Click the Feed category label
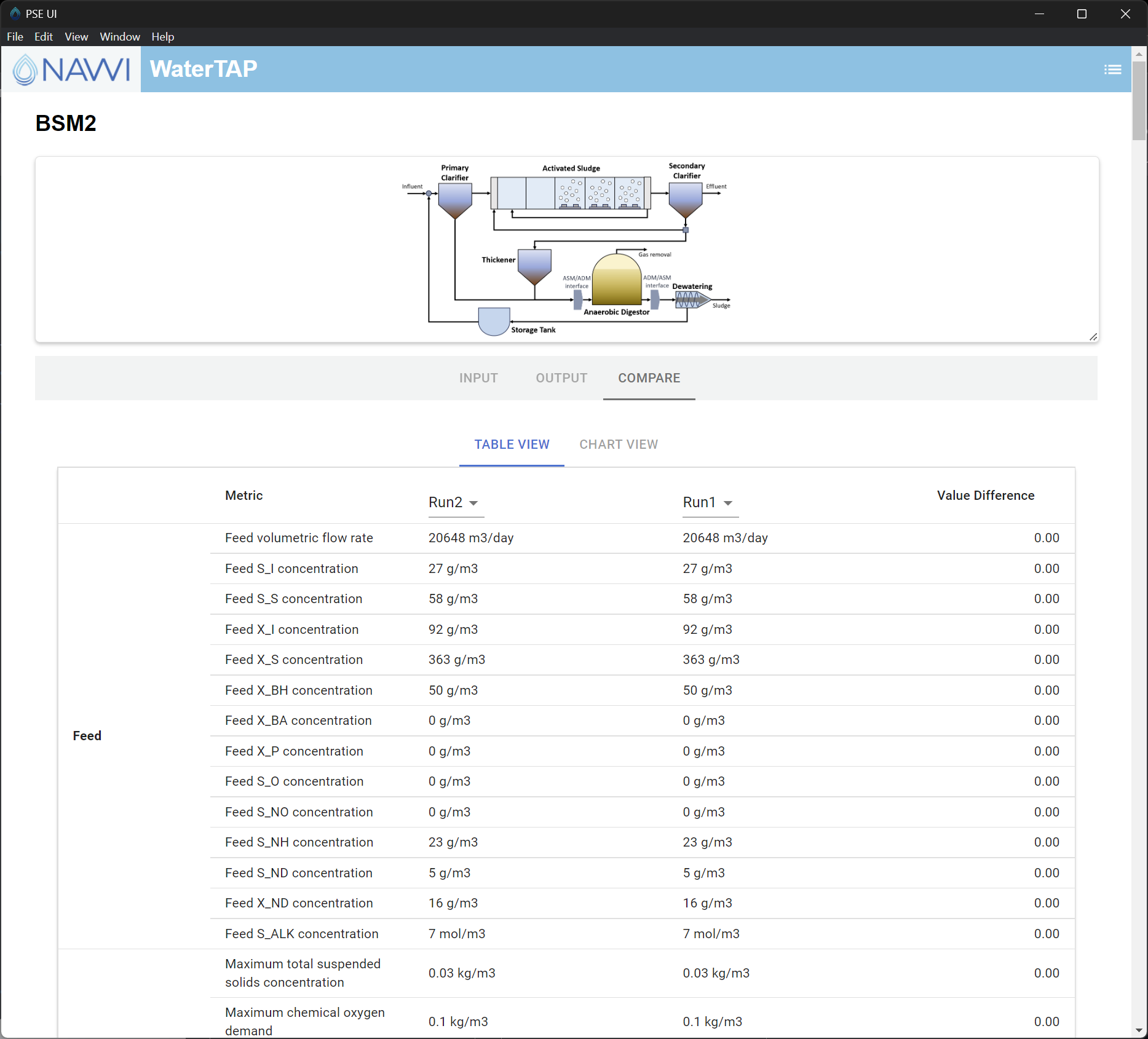Viewport: 1148px width, 1039px height. 87,736
